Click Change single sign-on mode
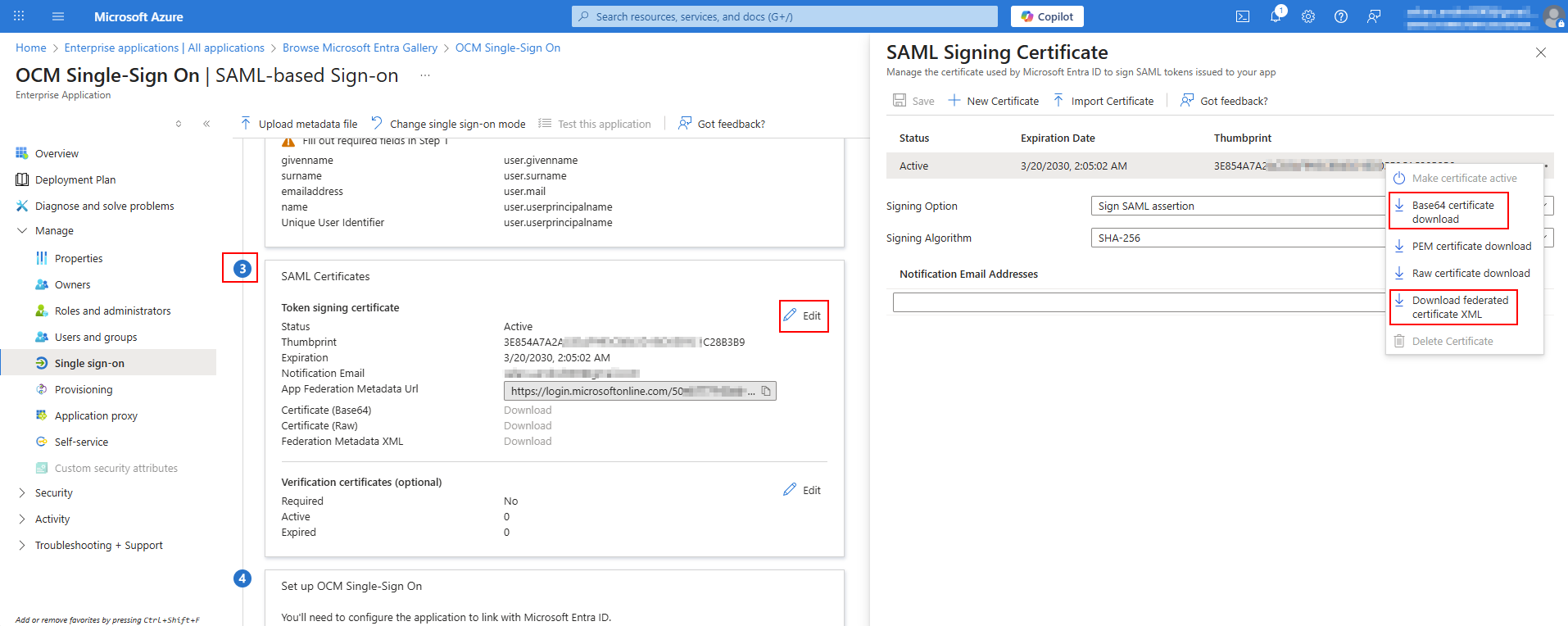Viewport: 1568px width, 626px height. pyautogui.click(x=448, y=124)
